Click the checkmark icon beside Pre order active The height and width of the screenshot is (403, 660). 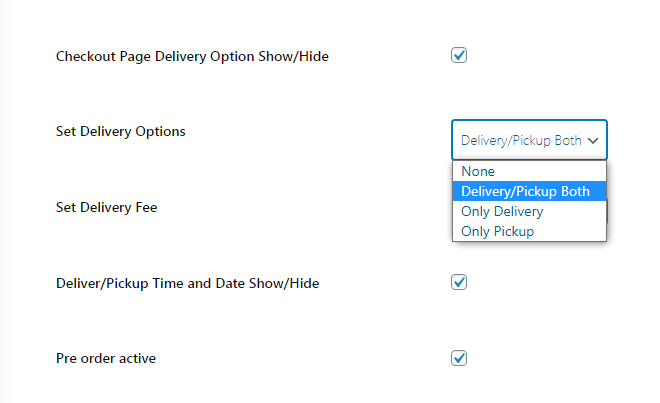pyautogui.click(x=459, y=358)
